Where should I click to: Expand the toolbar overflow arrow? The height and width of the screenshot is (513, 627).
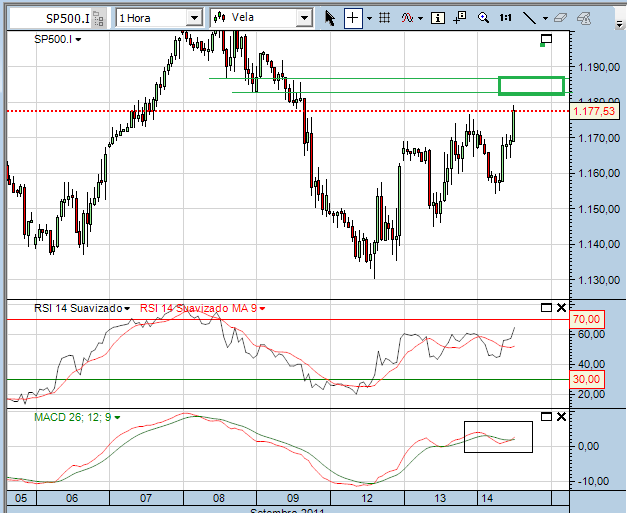point(619,24)
